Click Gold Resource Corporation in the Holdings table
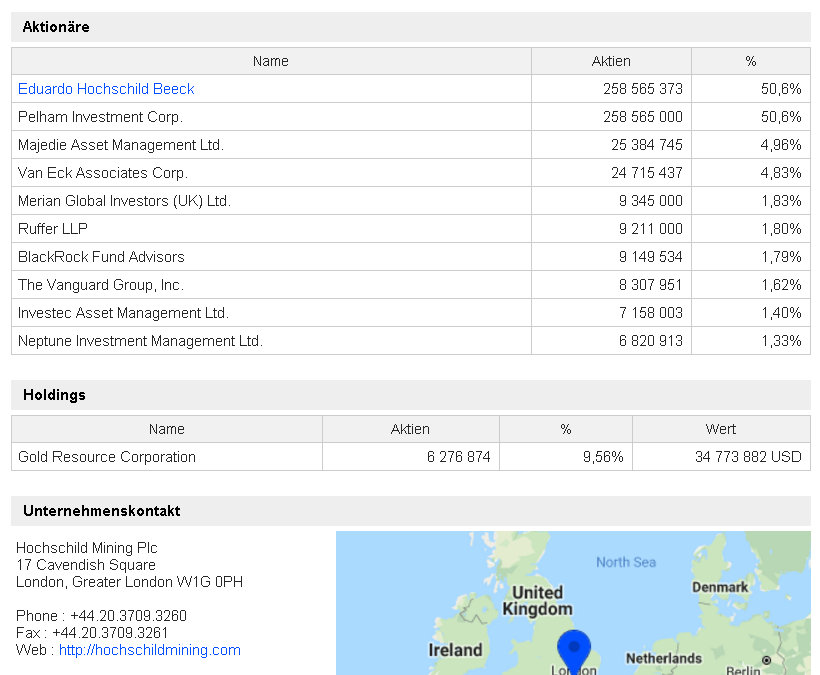820x675 pixels. click(x=107, y=457)
